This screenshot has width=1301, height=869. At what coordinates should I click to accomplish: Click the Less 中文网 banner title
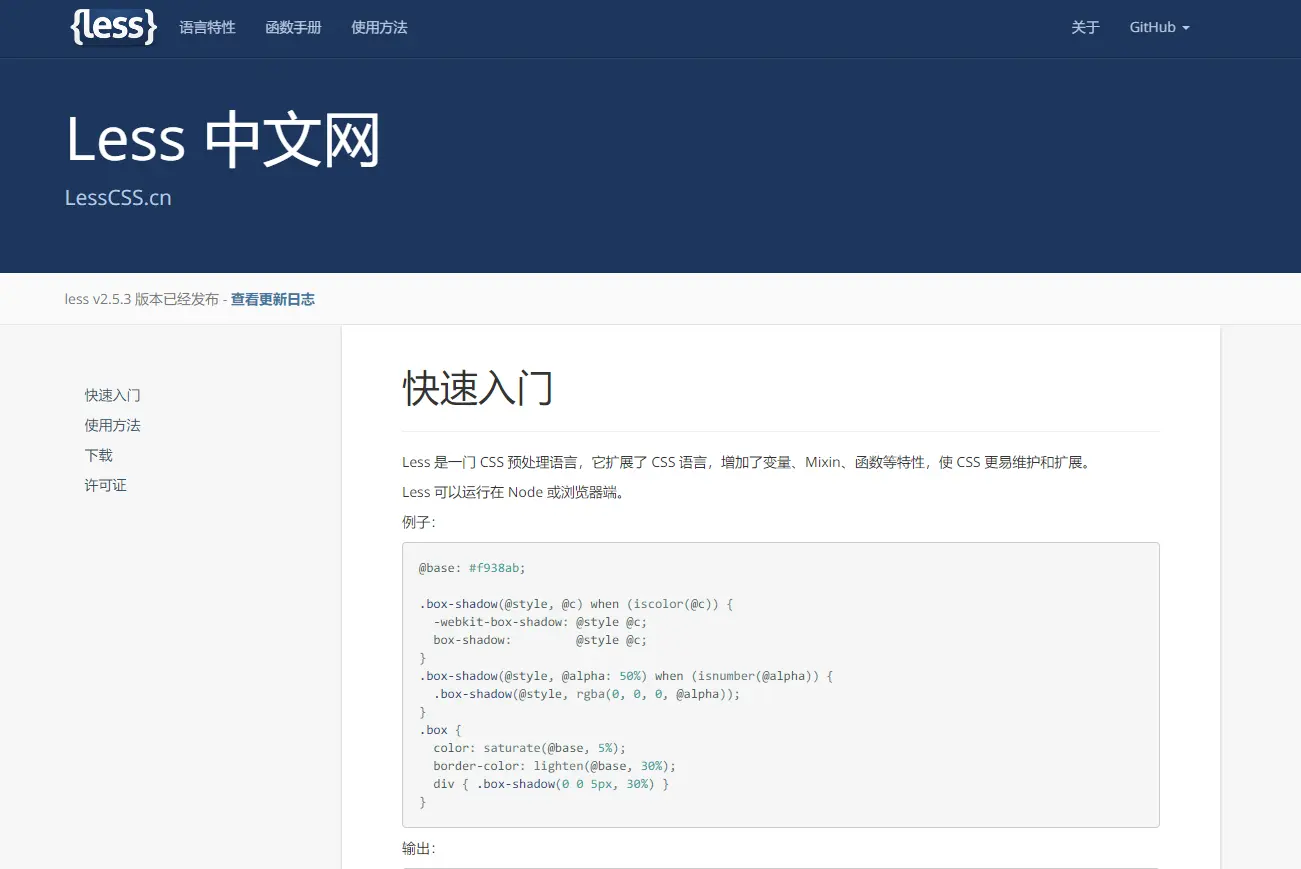coord(223,139)
